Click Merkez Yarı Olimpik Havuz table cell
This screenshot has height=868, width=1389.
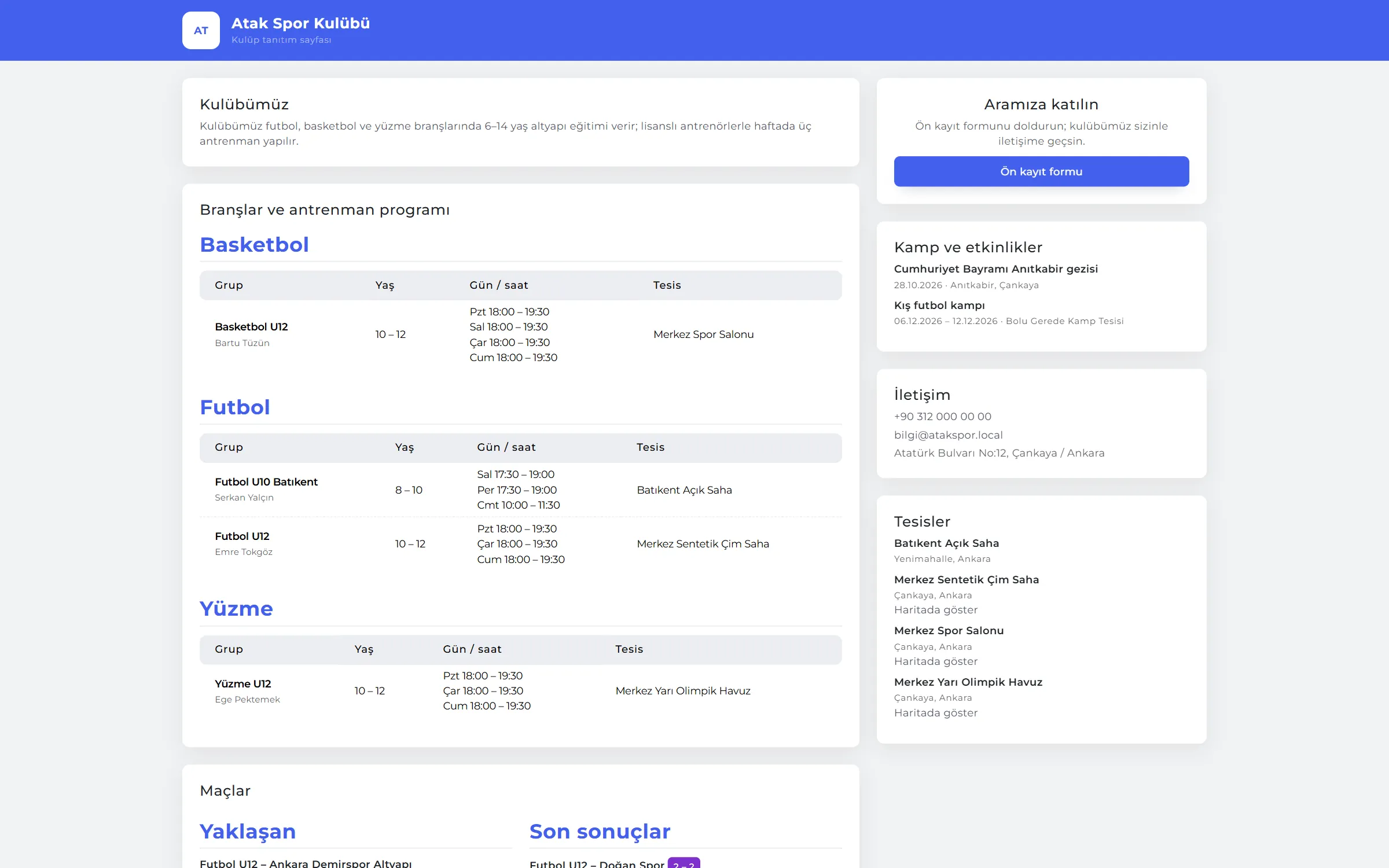(x=683, y=691)
